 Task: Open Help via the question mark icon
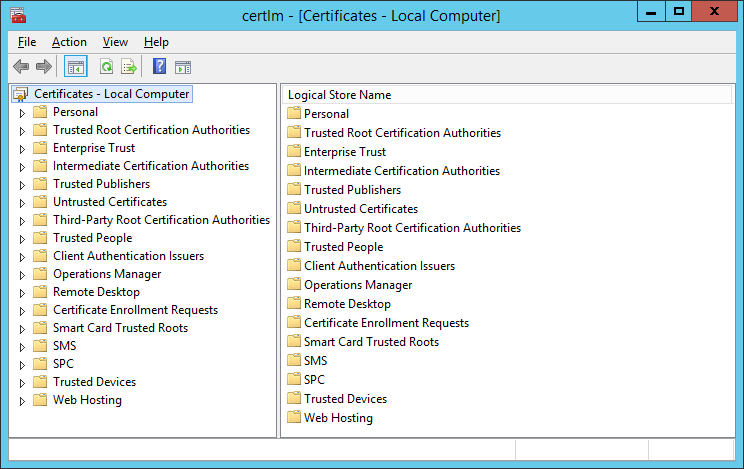click(x=159, y=67)
